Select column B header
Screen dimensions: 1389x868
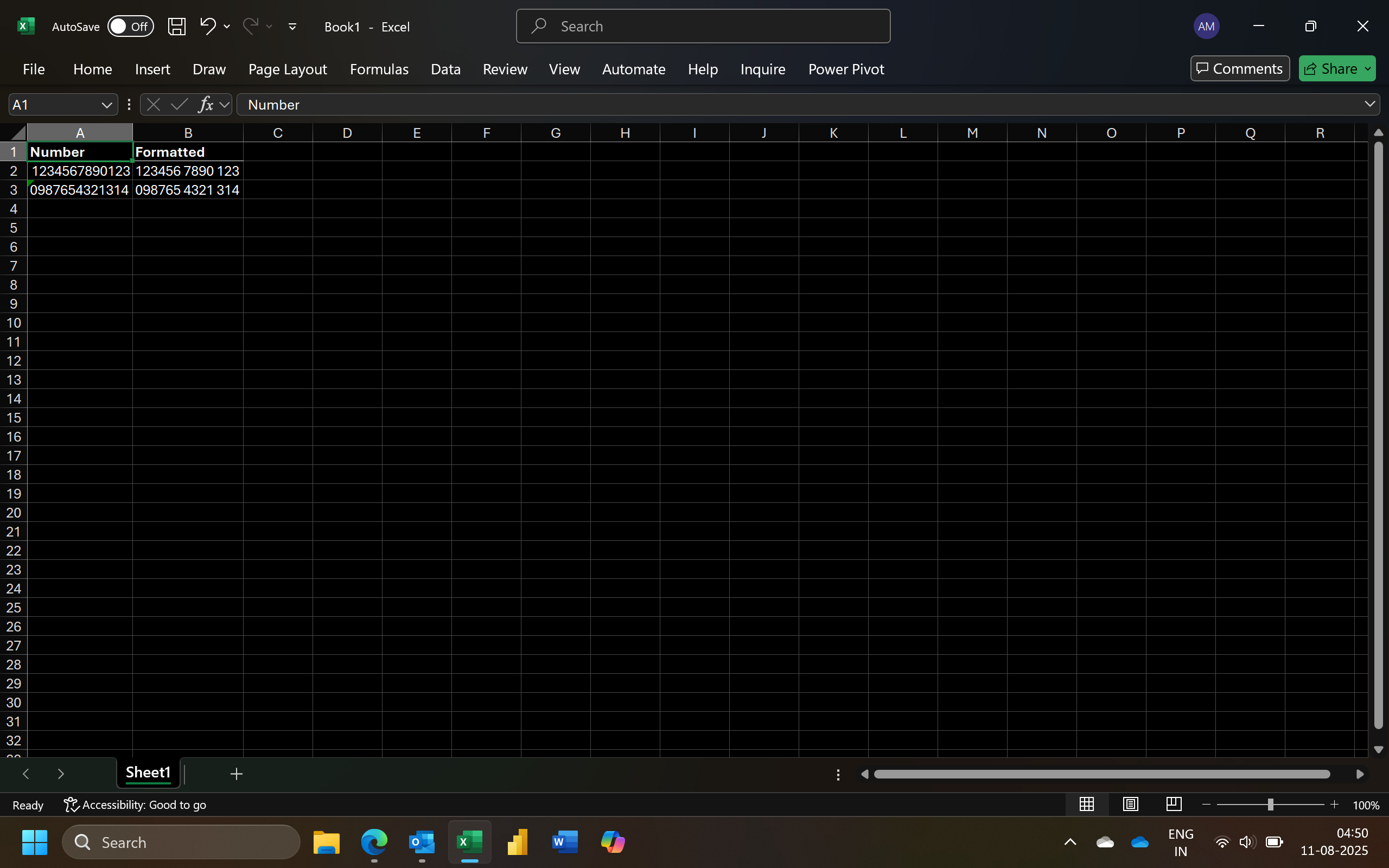tap(188, 132)
